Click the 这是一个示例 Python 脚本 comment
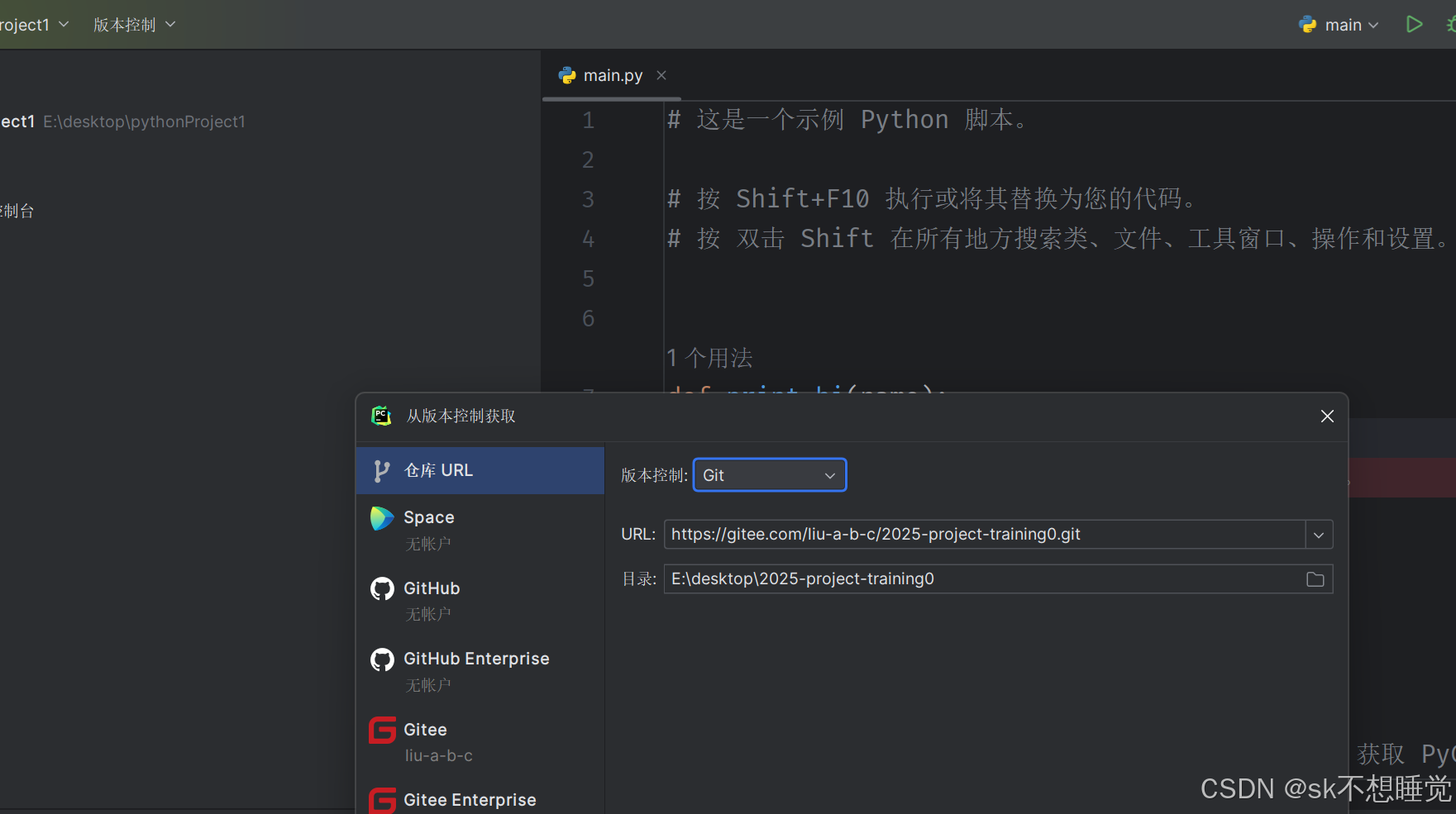This screenshot has width=1456, height=814. click(847, 119)
